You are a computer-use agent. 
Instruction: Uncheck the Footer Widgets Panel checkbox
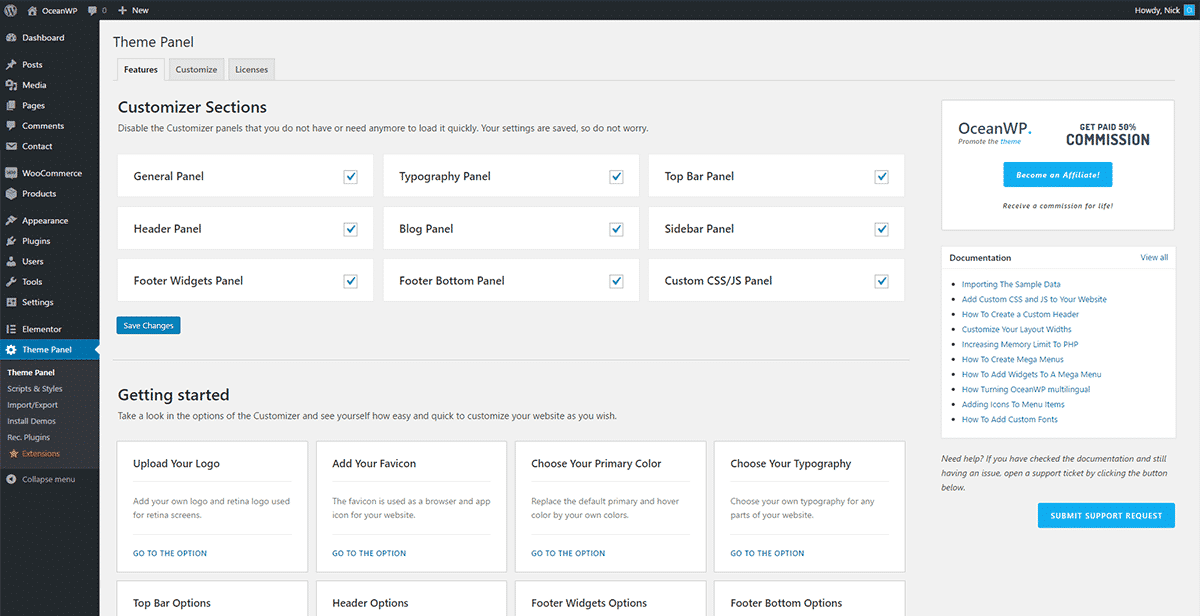[351, 281]
